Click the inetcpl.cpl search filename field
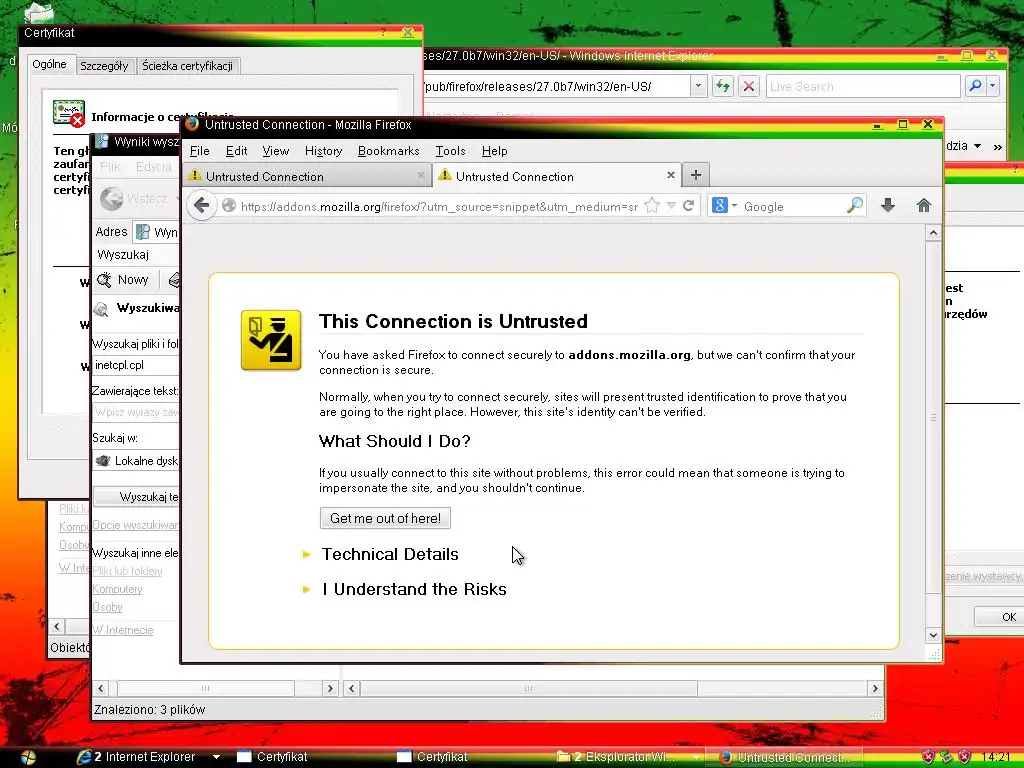 point(136,365)
